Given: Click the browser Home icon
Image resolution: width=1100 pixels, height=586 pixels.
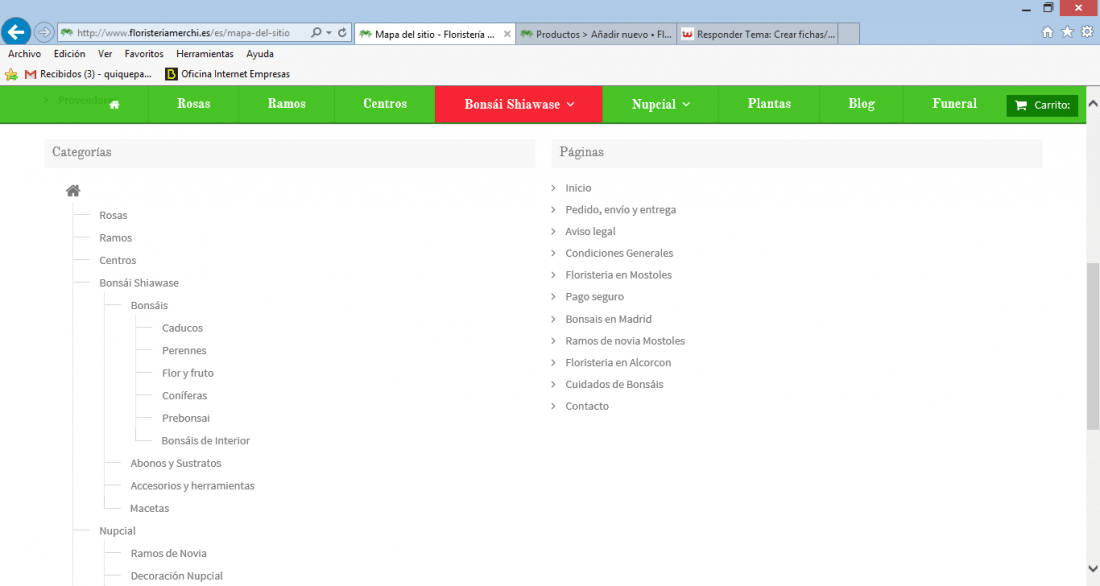Looking at the screenshot, I should [1047, 32].
